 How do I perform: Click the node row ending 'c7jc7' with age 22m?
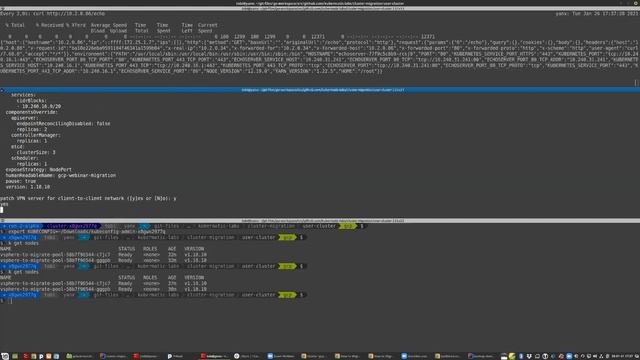click(103, 254)
